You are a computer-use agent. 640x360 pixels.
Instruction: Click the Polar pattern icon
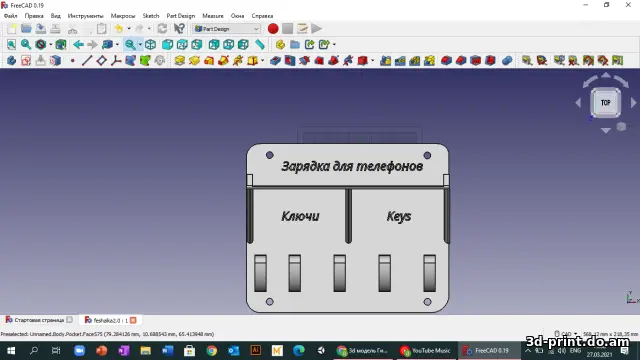(415, 61)
